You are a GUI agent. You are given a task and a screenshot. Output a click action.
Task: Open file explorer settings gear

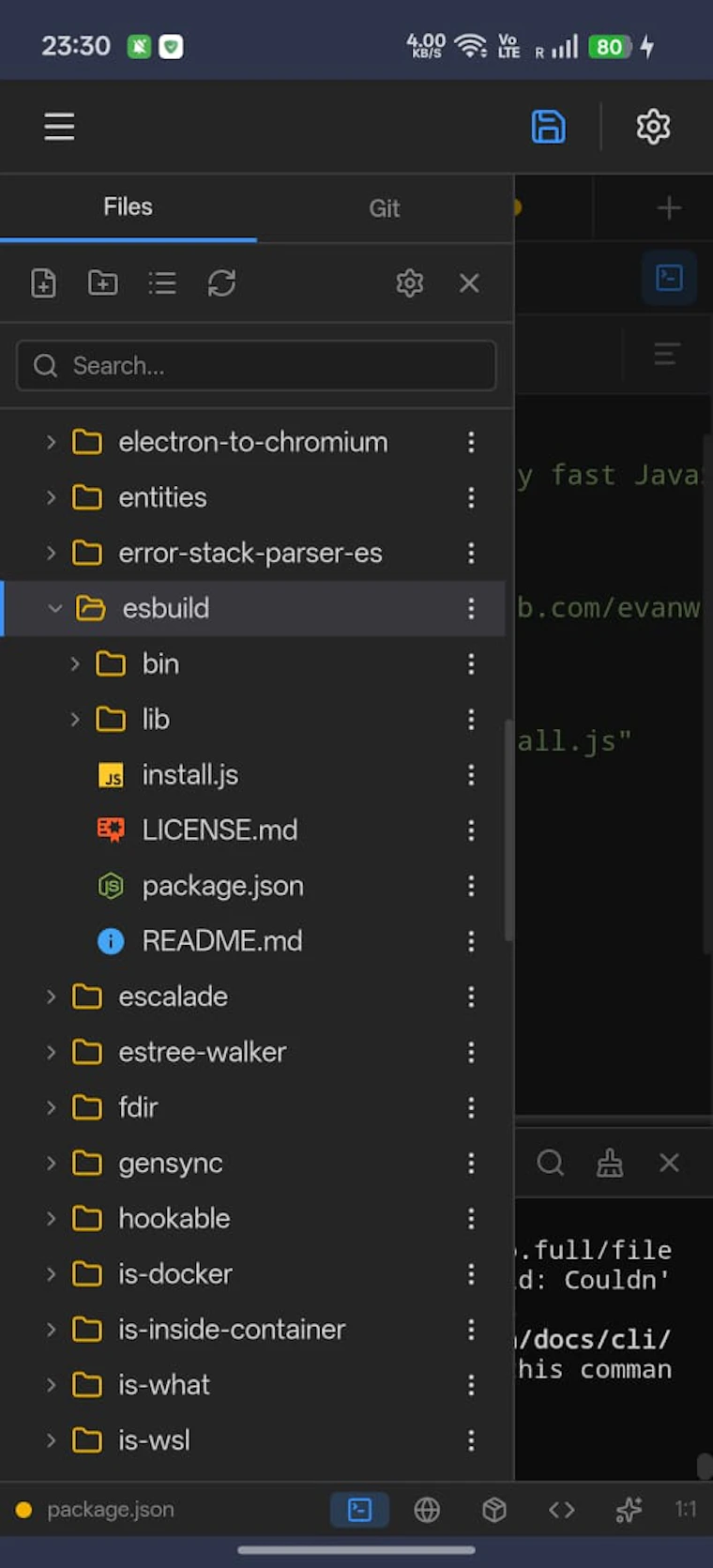(x=410, y=282)
